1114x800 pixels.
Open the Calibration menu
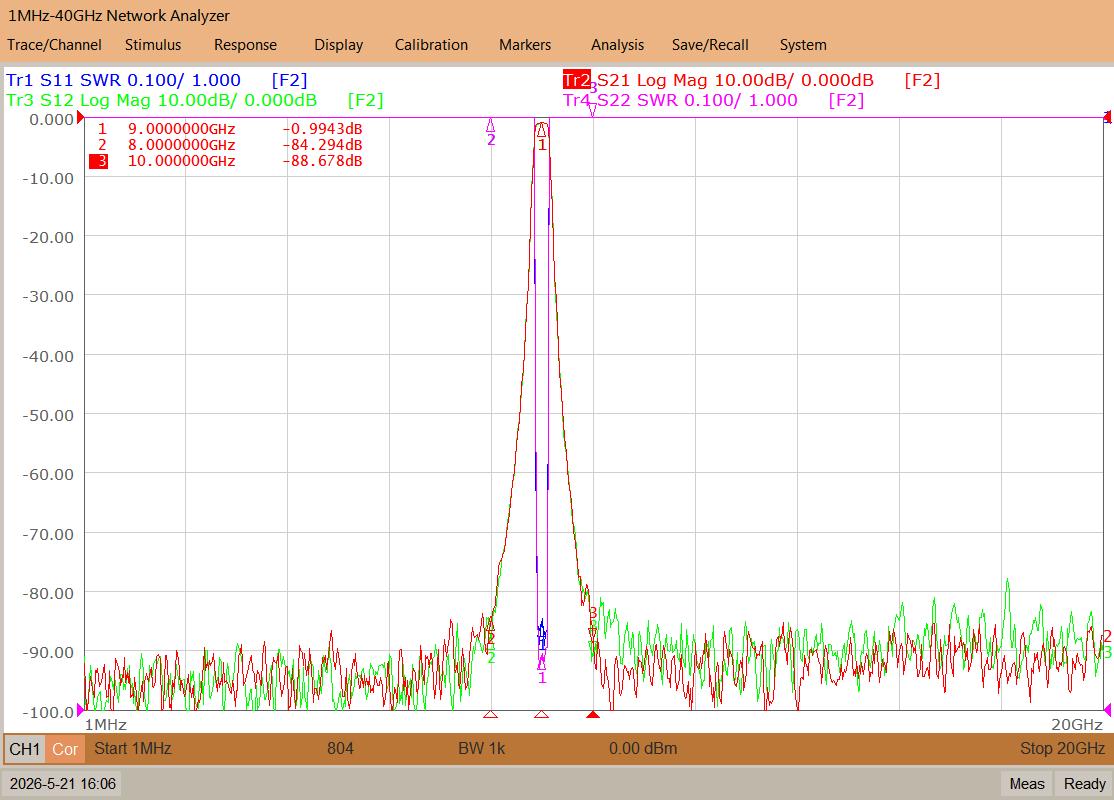(x=431, y=45)
